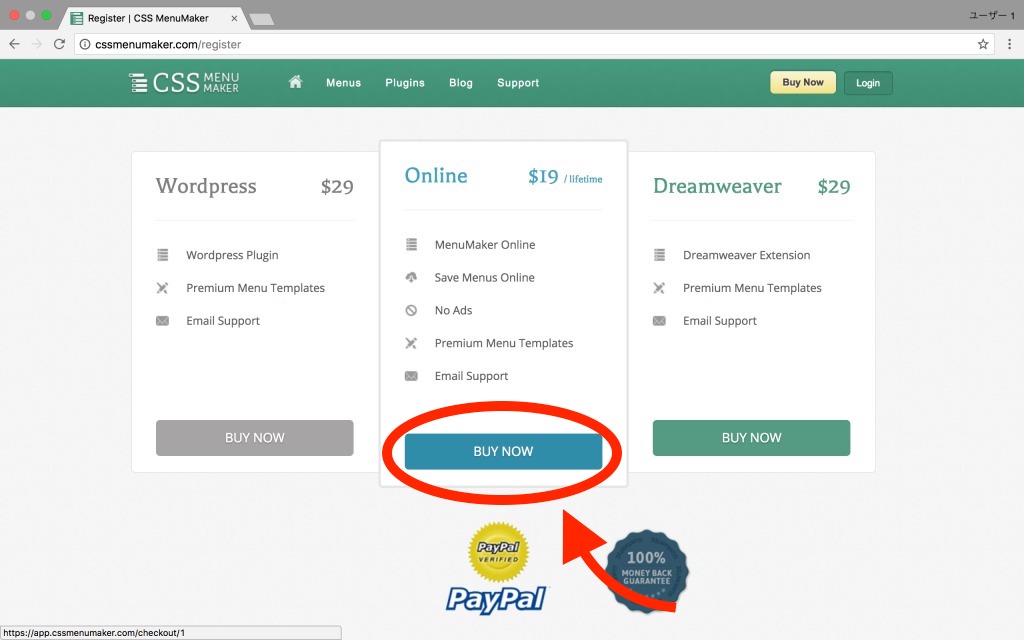The height and width of the screenshot is (640, 1024).
Task: Click the Wordpress plan heading
Action: [206, 186]
